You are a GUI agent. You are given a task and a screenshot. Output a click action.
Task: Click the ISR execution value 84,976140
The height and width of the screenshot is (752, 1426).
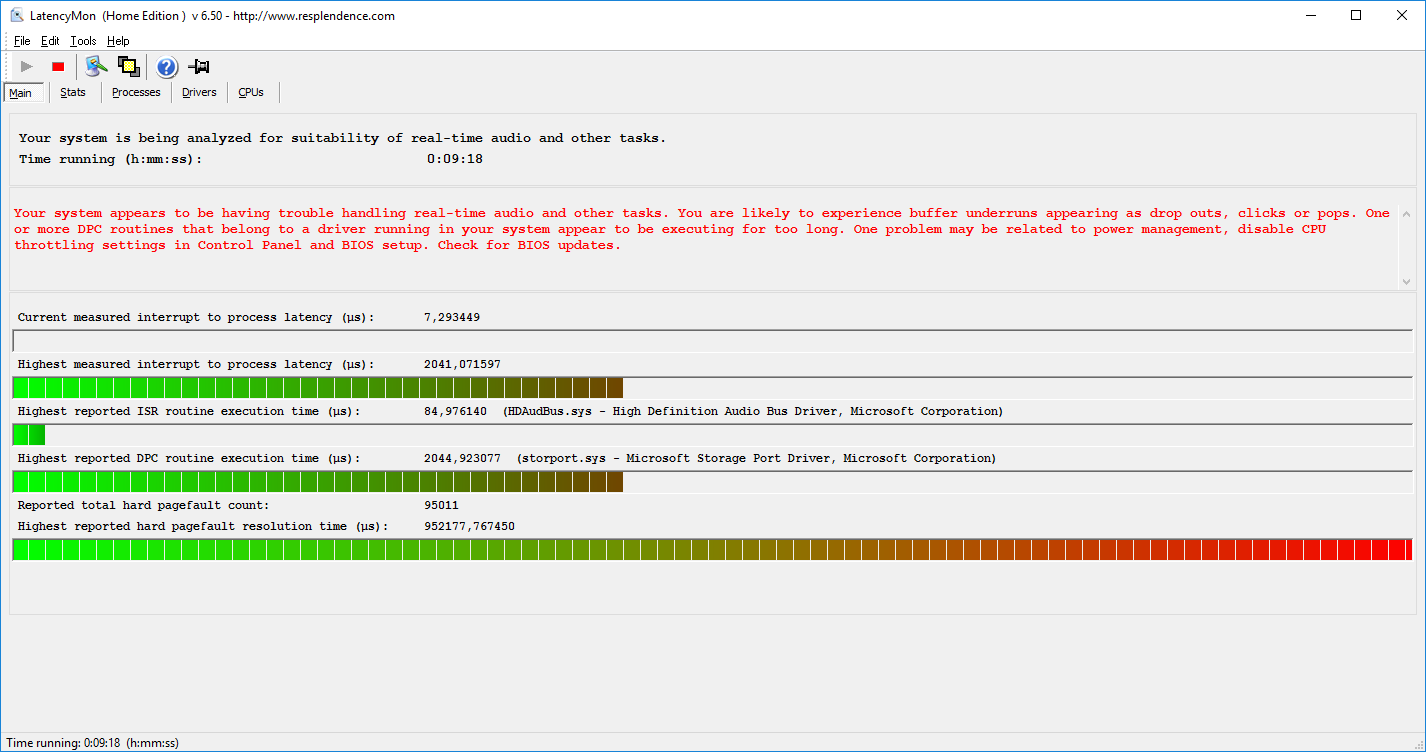coord(455,411)
